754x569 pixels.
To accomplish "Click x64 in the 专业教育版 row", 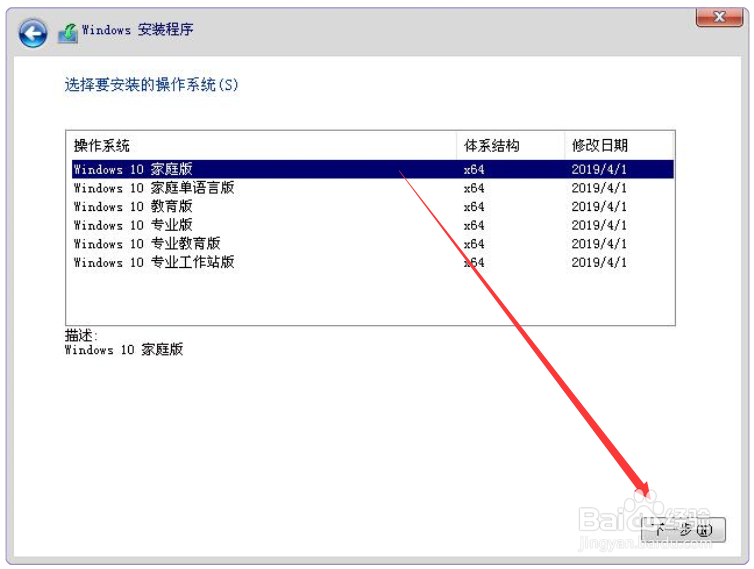I will pyautogui.click(x=474, y=244).
